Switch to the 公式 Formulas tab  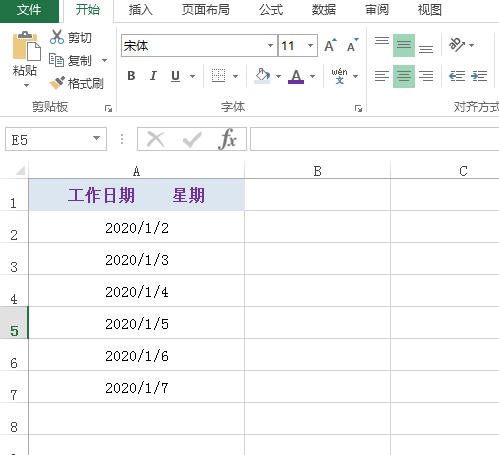(x=271, y=10)
